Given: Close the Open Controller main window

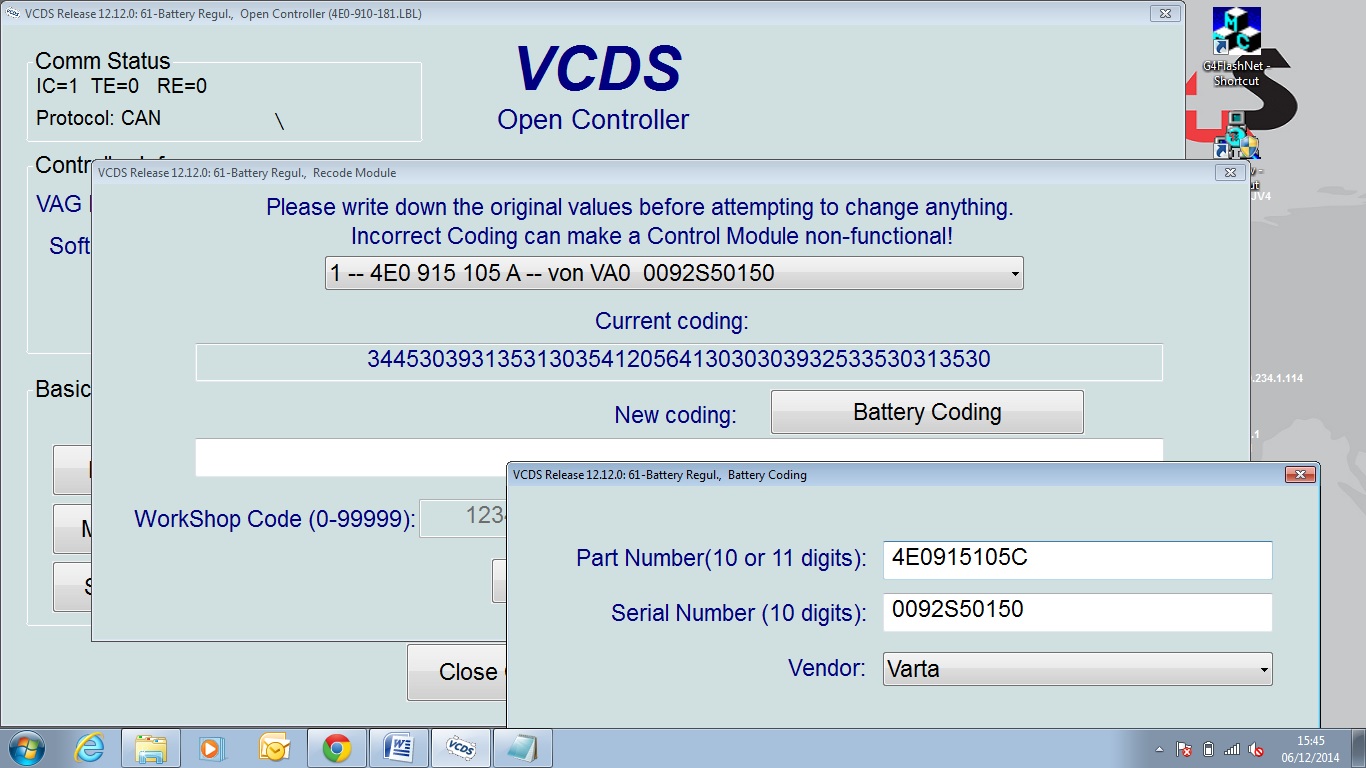Looking at the screenshot, I should pos(1165,14).
